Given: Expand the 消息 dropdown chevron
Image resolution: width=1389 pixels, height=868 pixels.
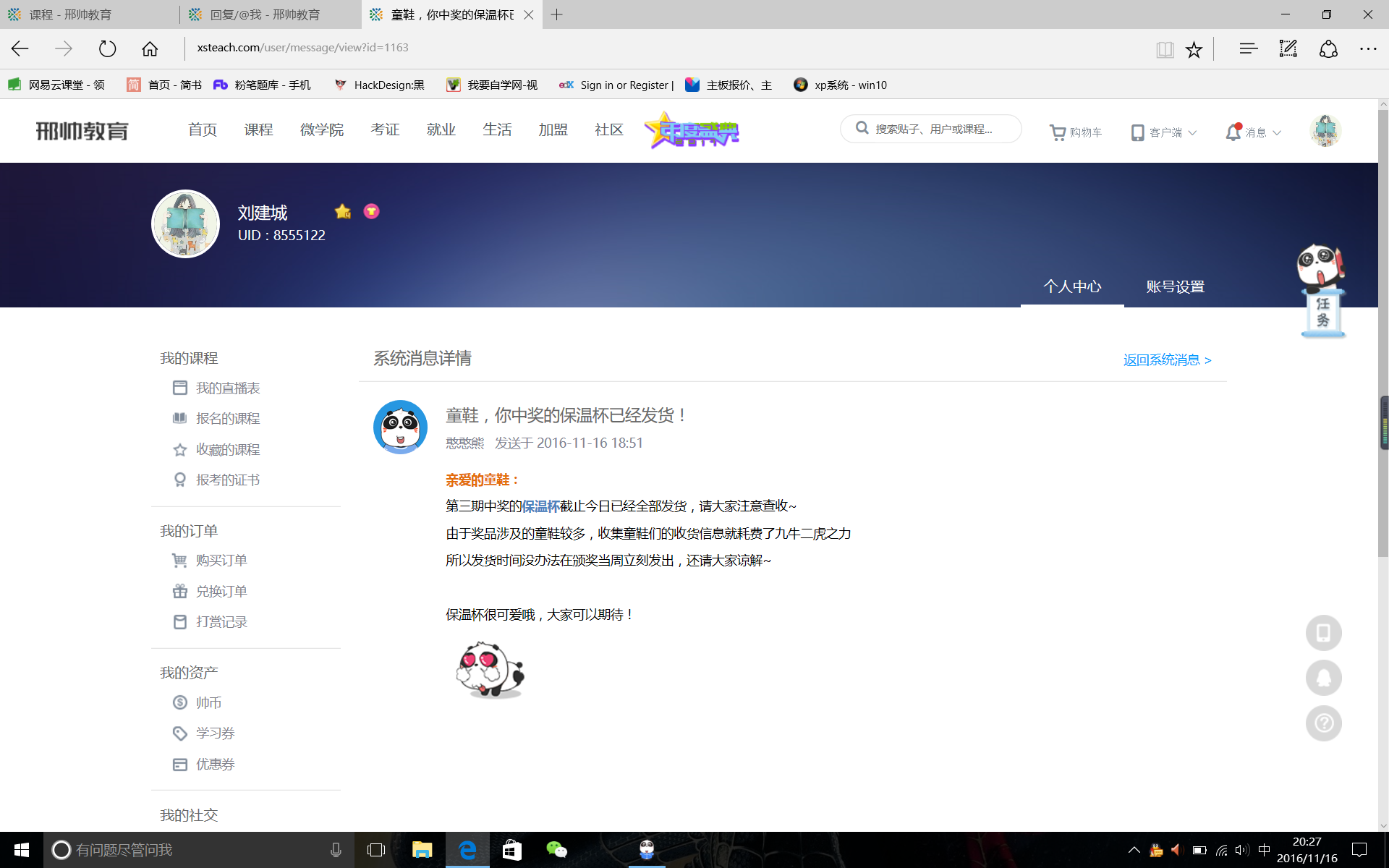Looking at the screenshot, I should tap(1276, 132).
